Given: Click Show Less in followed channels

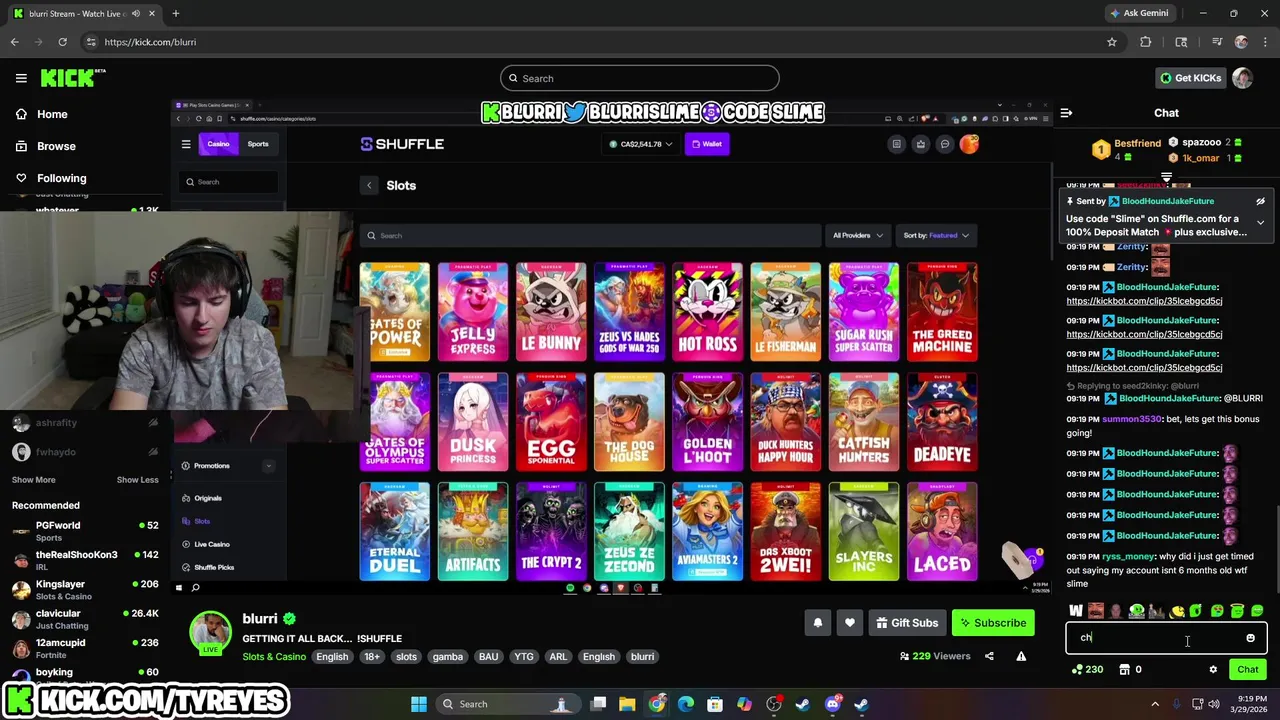Looking at the screenshot, I should coord(137,480).
